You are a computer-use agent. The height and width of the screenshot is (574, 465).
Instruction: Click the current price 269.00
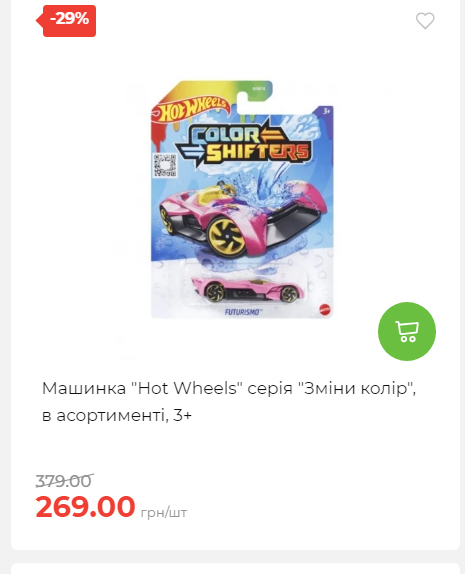click(85, 506)
